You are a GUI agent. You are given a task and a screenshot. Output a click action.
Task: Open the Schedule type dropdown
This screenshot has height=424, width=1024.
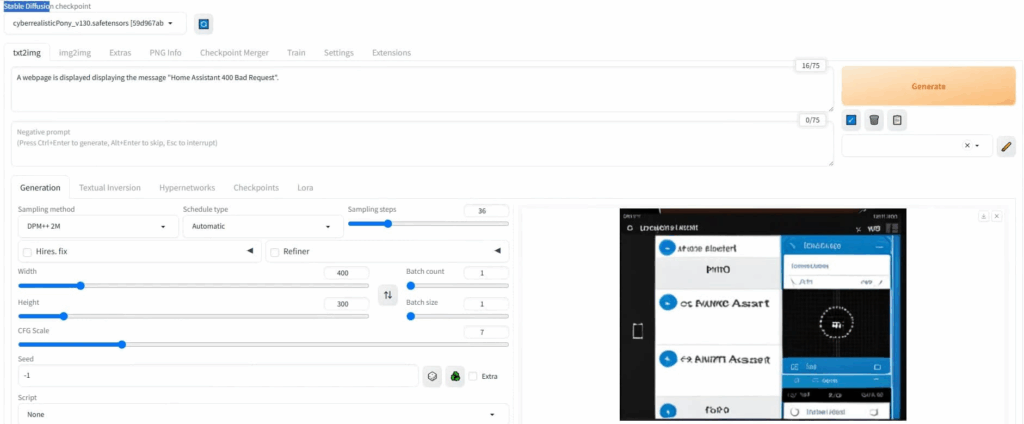[x=262, y=227]
